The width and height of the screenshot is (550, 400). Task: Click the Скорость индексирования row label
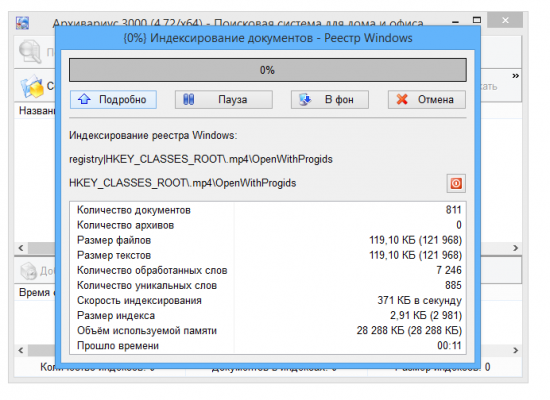click(x=139, y=301)
